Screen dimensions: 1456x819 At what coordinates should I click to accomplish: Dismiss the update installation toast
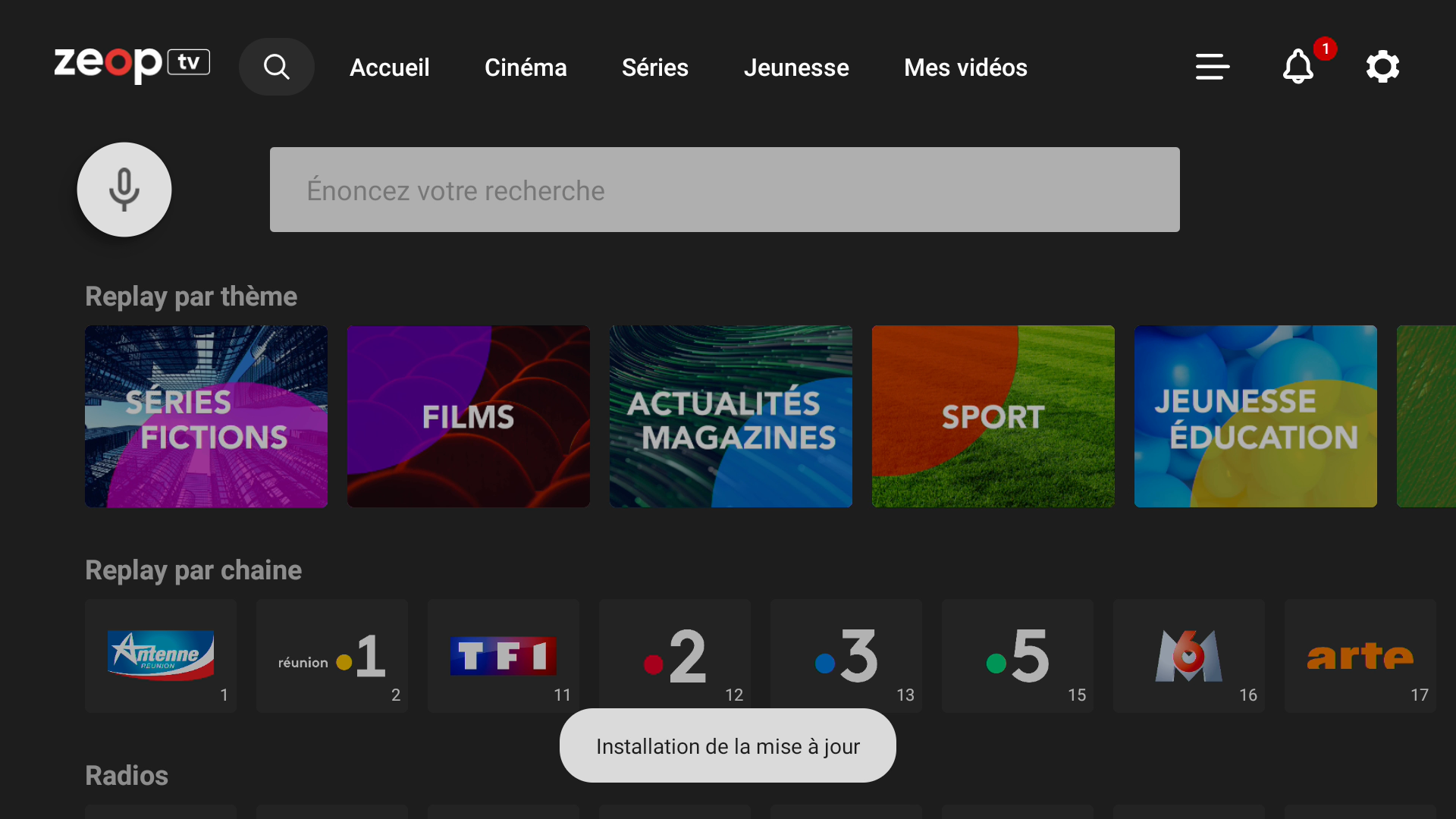tap(727, 745)
